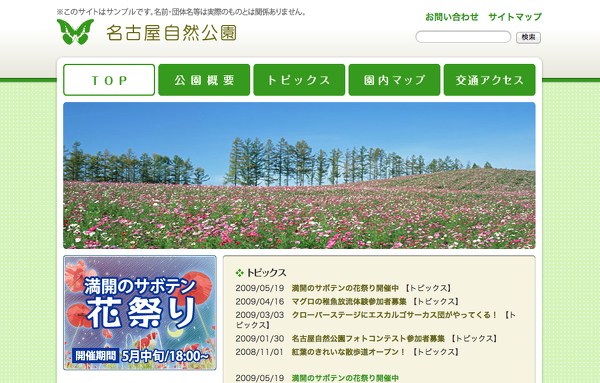Switch to the 園内マップ tab

coord(395,80)
